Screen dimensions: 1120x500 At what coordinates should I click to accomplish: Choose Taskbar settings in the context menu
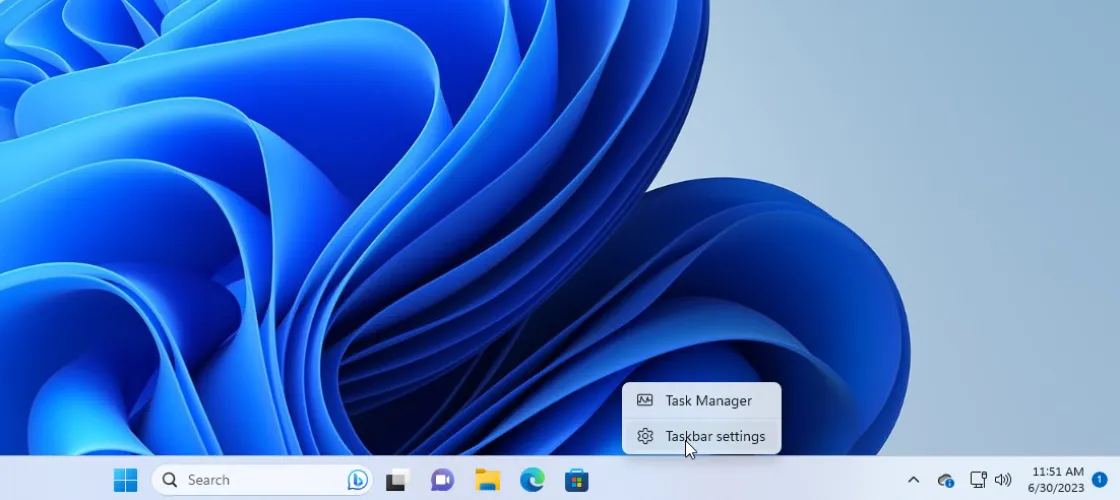pos(715,437)
